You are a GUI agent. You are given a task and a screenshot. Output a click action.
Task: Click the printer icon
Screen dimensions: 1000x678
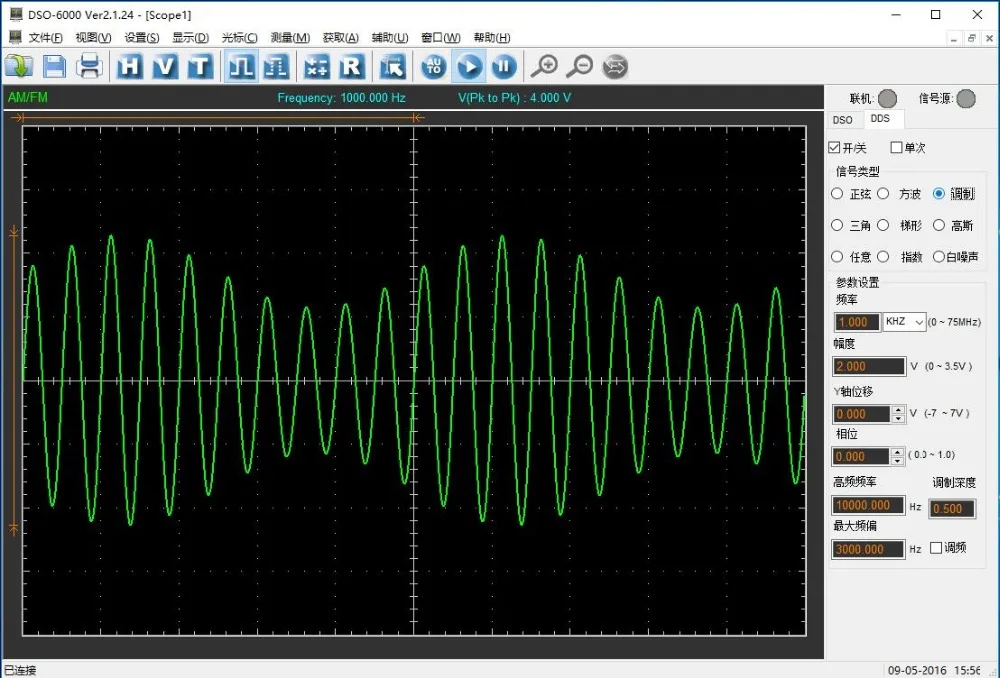pyautogui.click(x=89, y=66)
